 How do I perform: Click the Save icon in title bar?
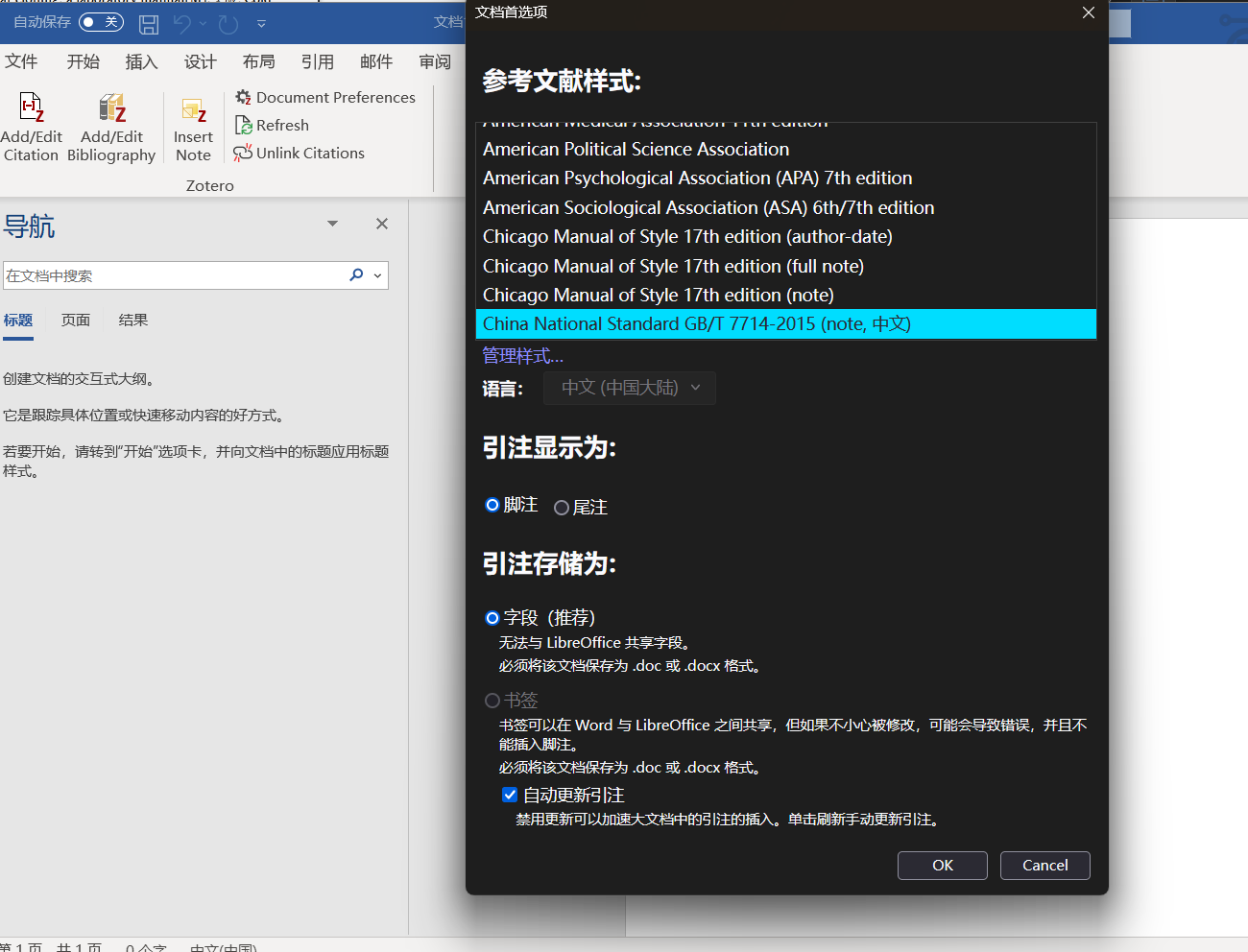(149, 24)
